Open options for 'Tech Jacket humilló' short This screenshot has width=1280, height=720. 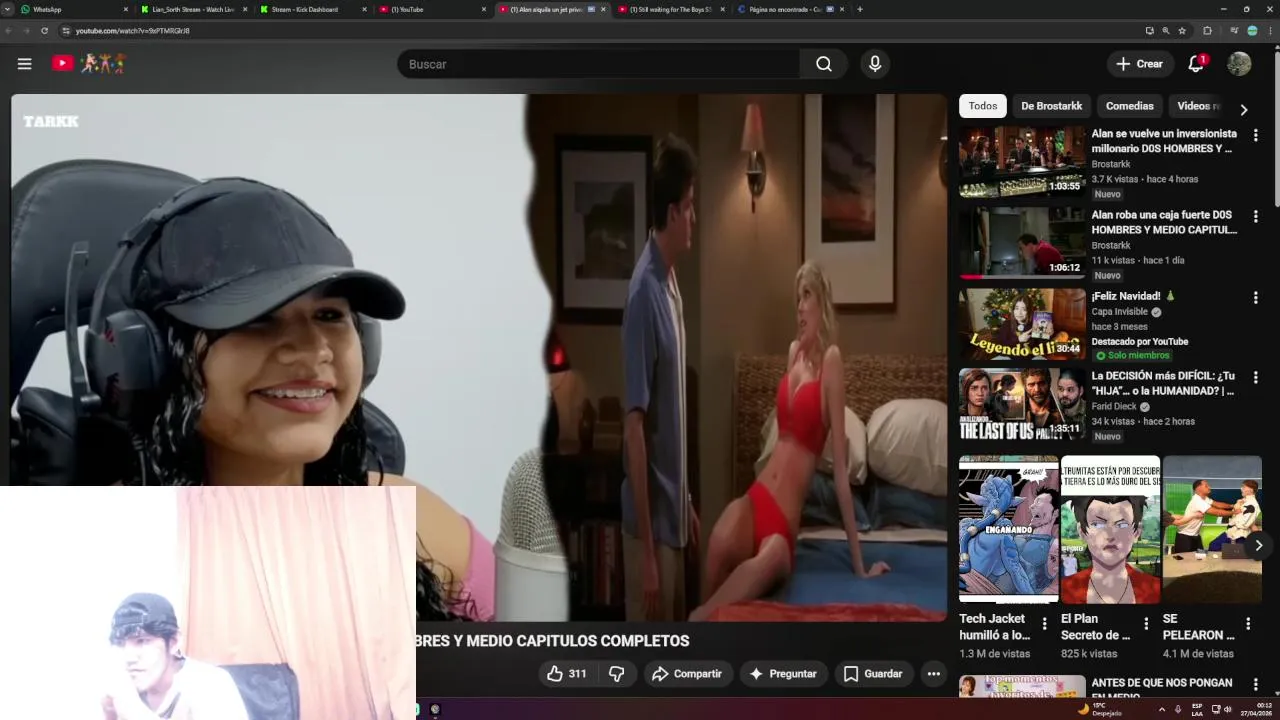pyautogui.click(x=1044, y=624)
